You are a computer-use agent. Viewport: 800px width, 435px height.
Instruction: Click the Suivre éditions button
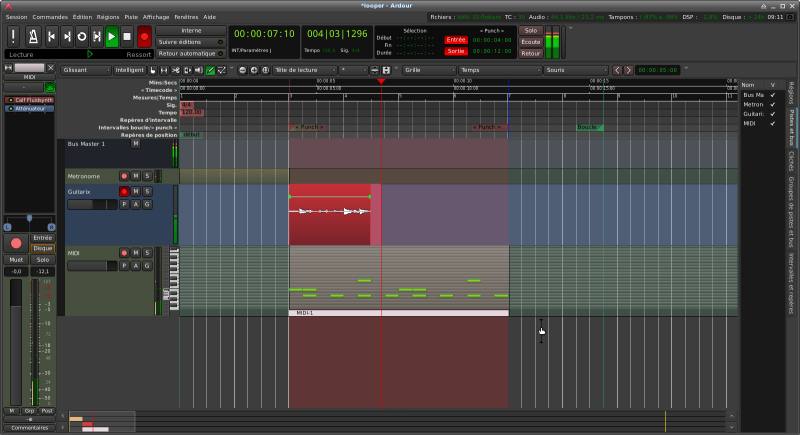(190, 41)
